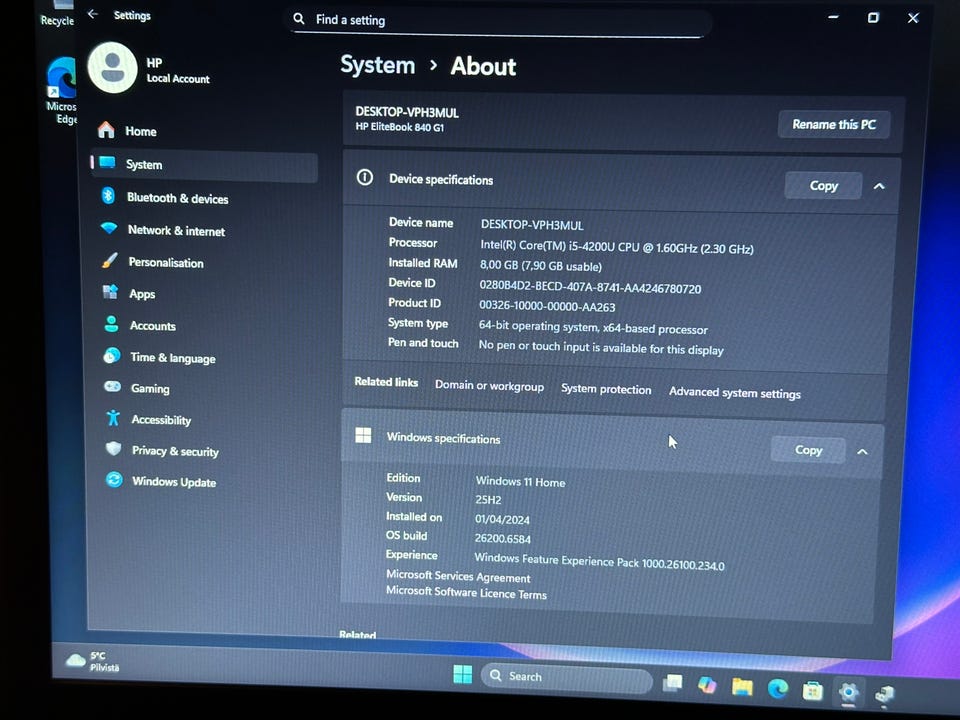The width and height of the screenshot is (960, 720).
Task: Click the Edition value Windows 11 Home
Action: coord(520,482)
